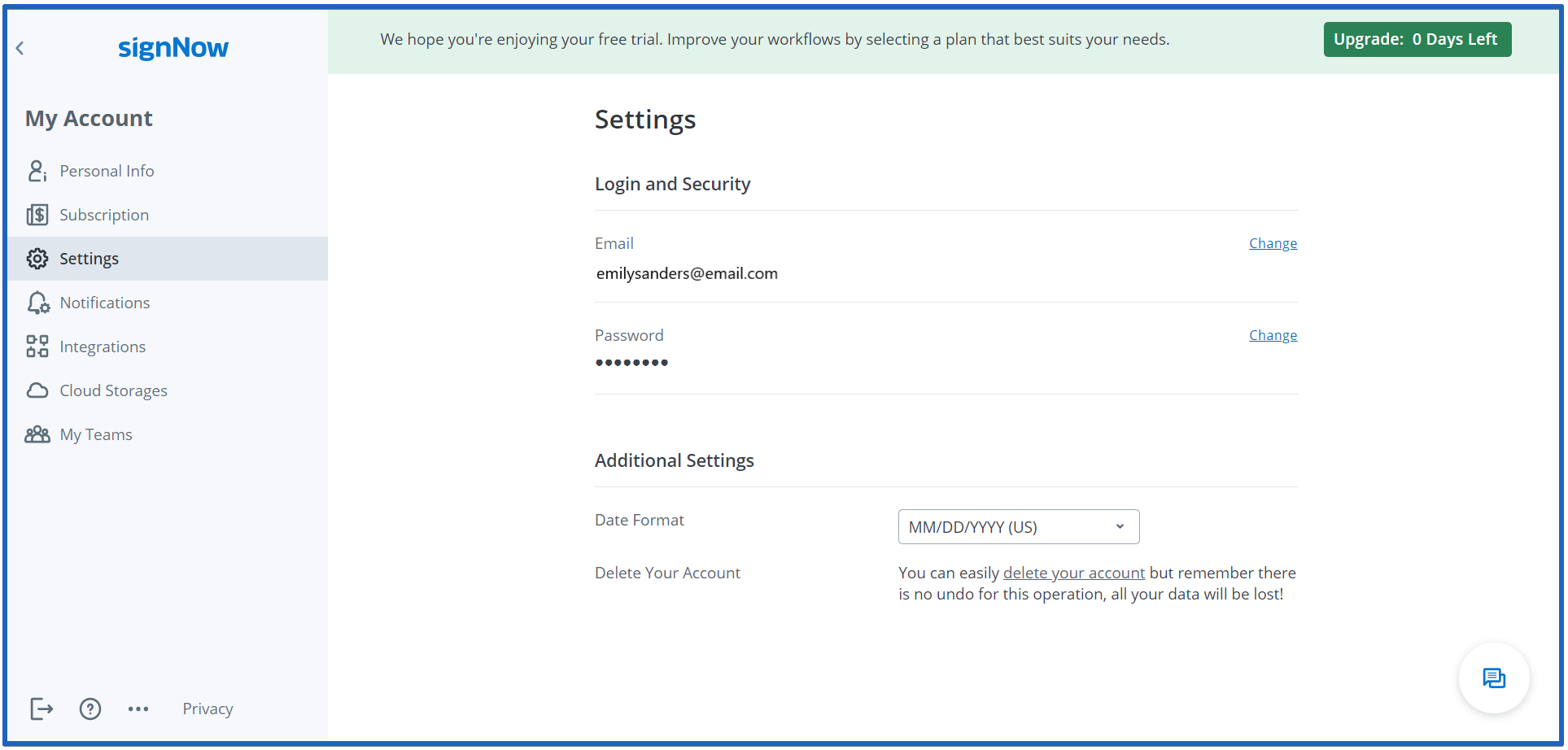The image size is (1568, 750).
Task: Click Change link next to Password
Action: [x=1273, y=335]
